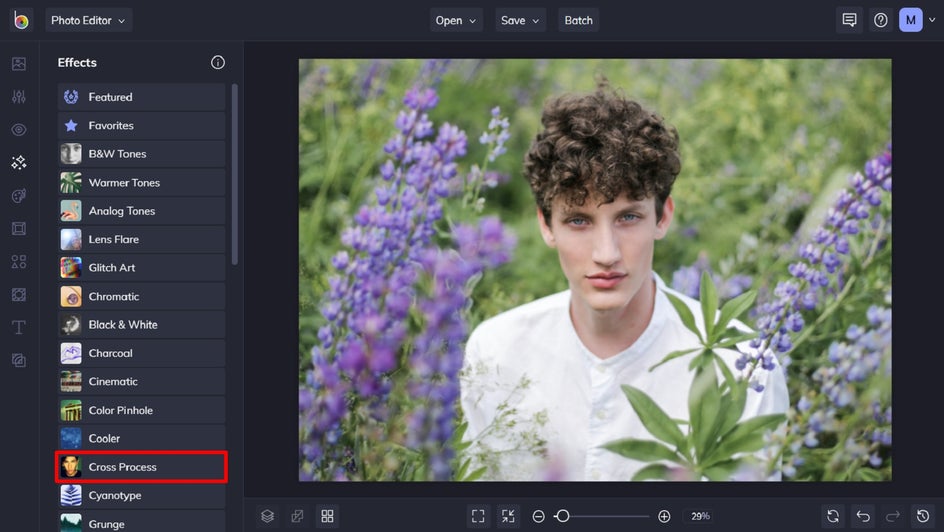Open the Textures sidebar icon

tap(19, 294)
